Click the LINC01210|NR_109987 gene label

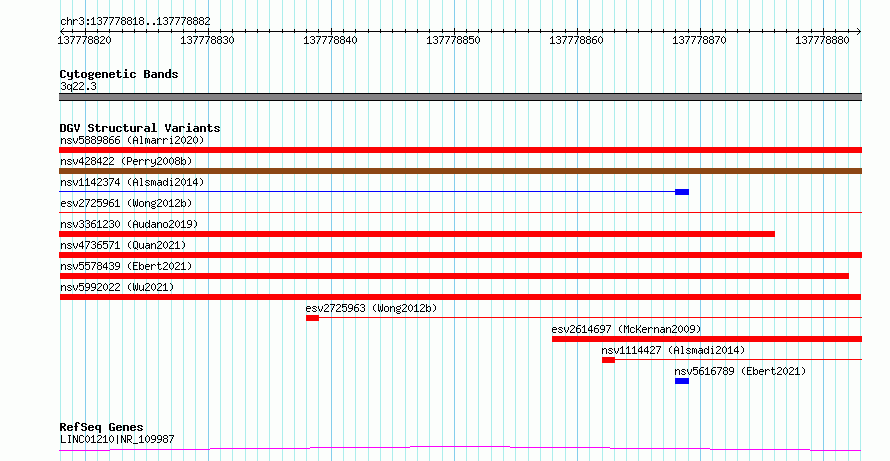(x=117, y=439)
